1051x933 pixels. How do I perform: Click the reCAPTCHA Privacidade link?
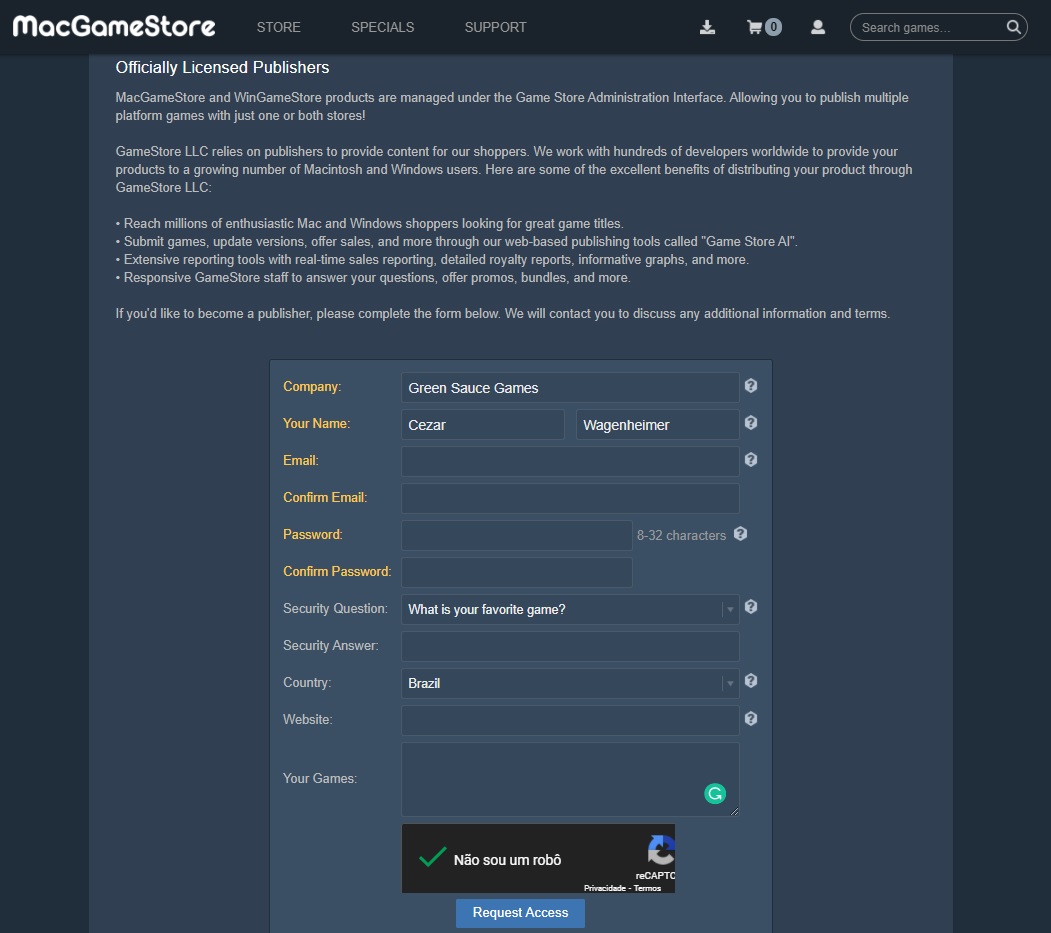point(604,888)
